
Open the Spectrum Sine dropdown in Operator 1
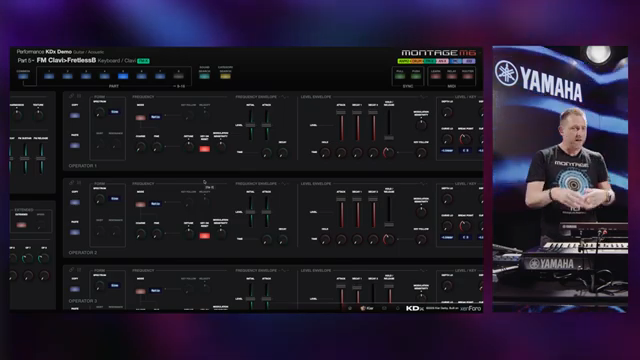point(115,112)
